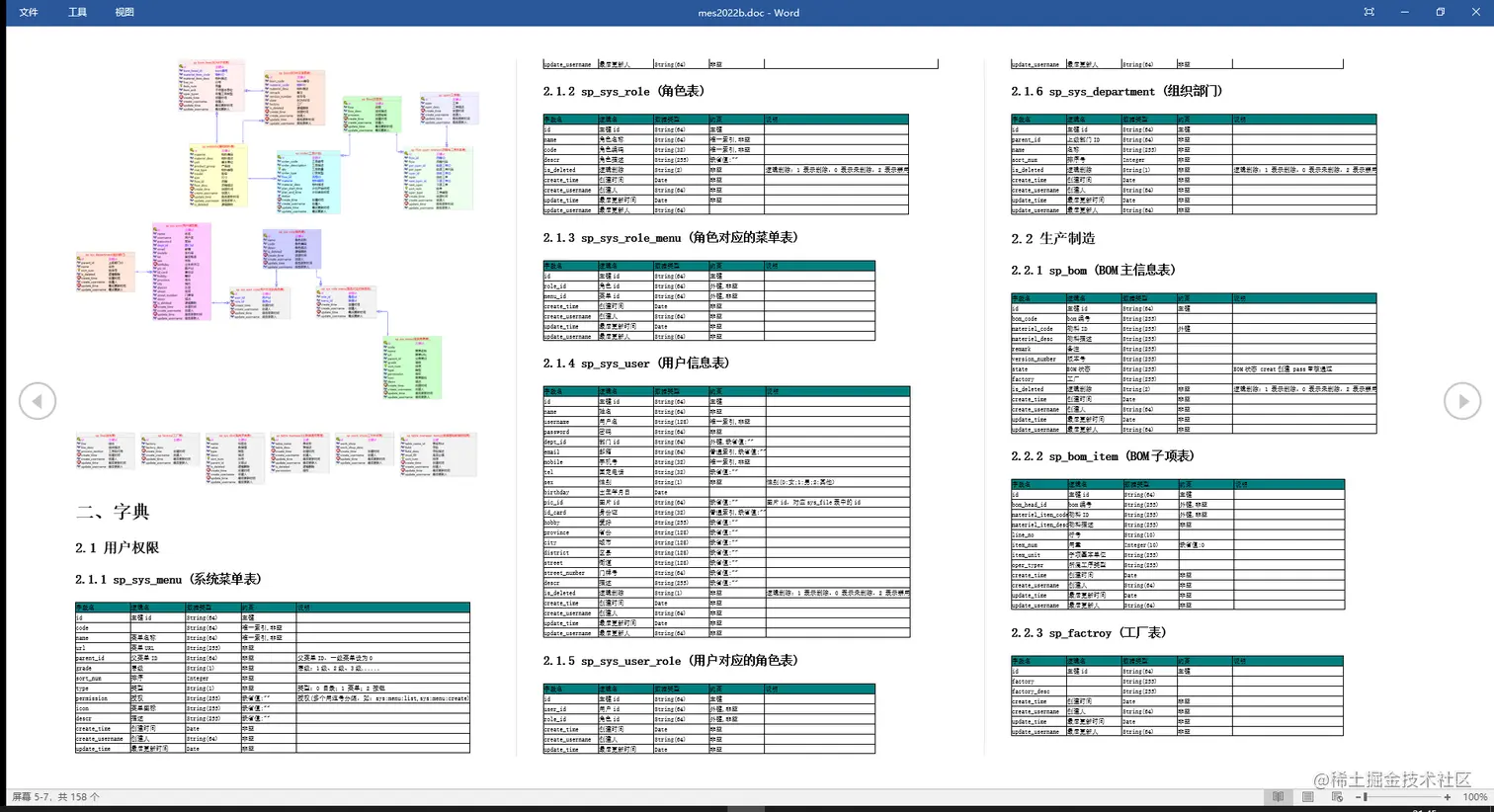The height and width of the screenshot is (812, 1494).
Task: Click the line_no cell in sp_bom_item table
Action: [x=1039, y=535]
